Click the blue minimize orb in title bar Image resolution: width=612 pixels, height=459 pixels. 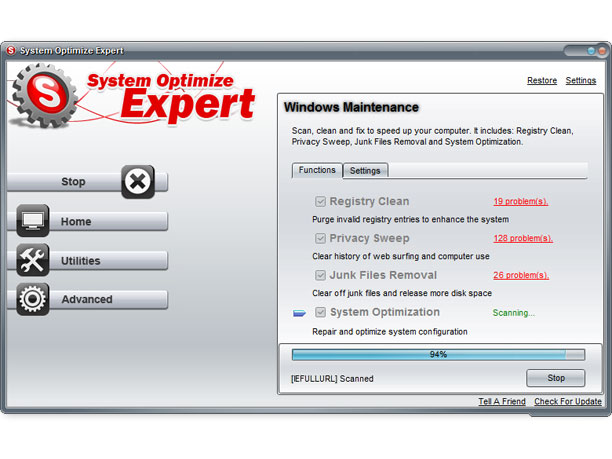(591, 51)
